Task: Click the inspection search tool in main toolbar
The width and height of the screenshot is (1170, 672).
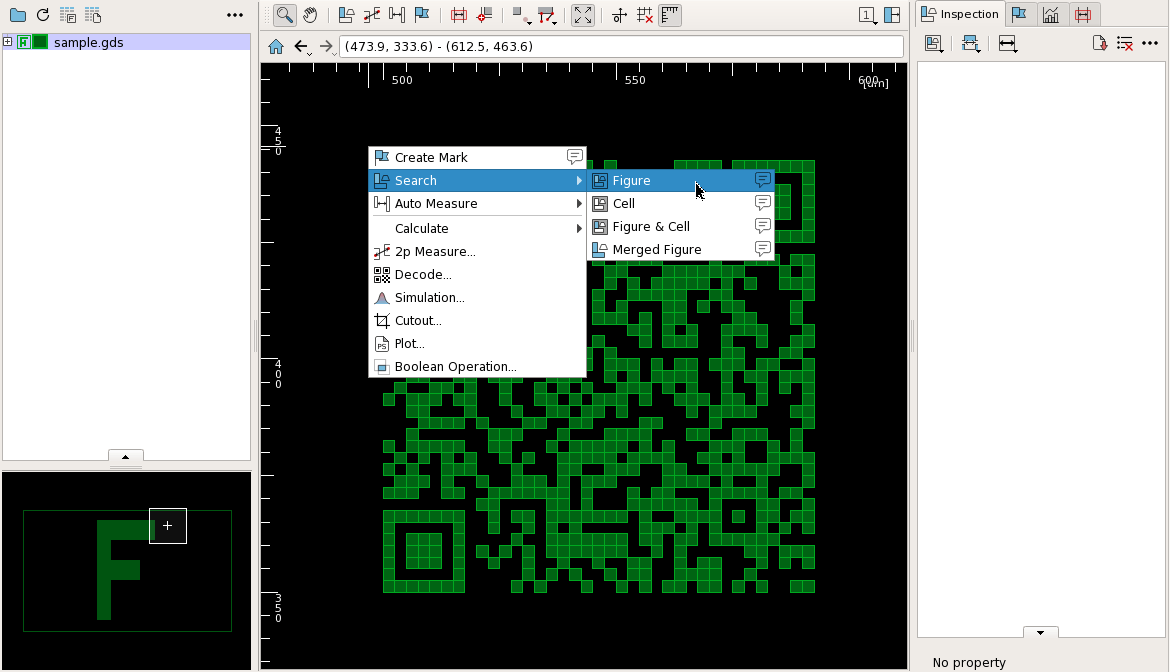Action: click(346, 15)
